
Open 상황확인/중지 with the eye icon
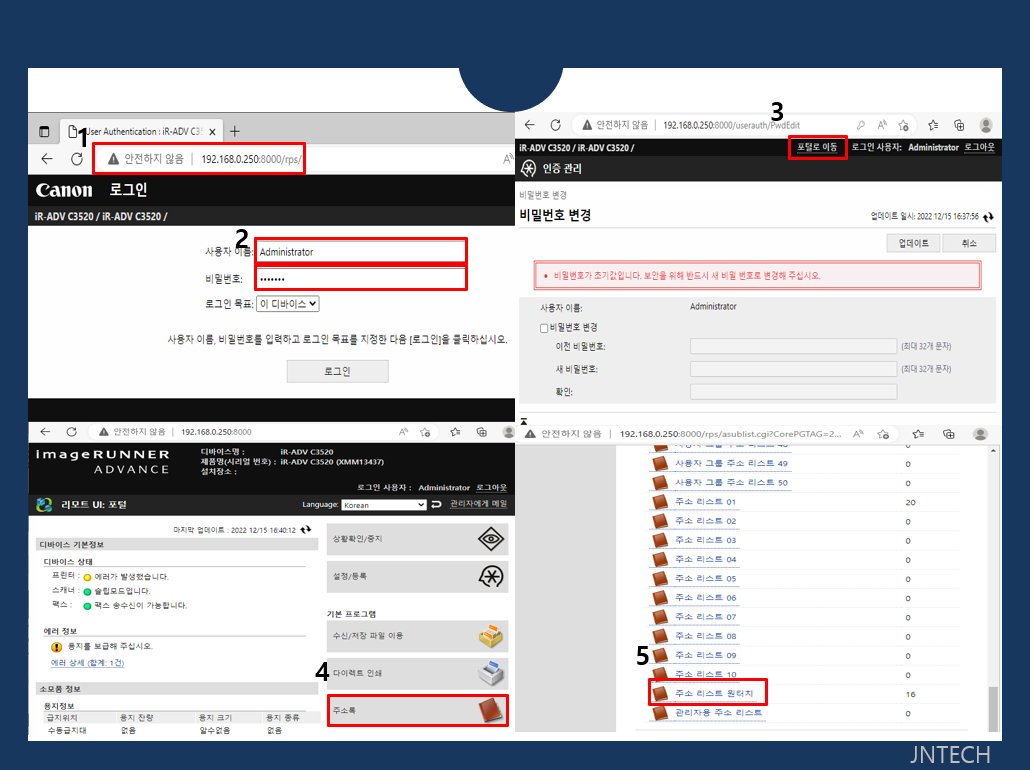click(x=417, y=539)
